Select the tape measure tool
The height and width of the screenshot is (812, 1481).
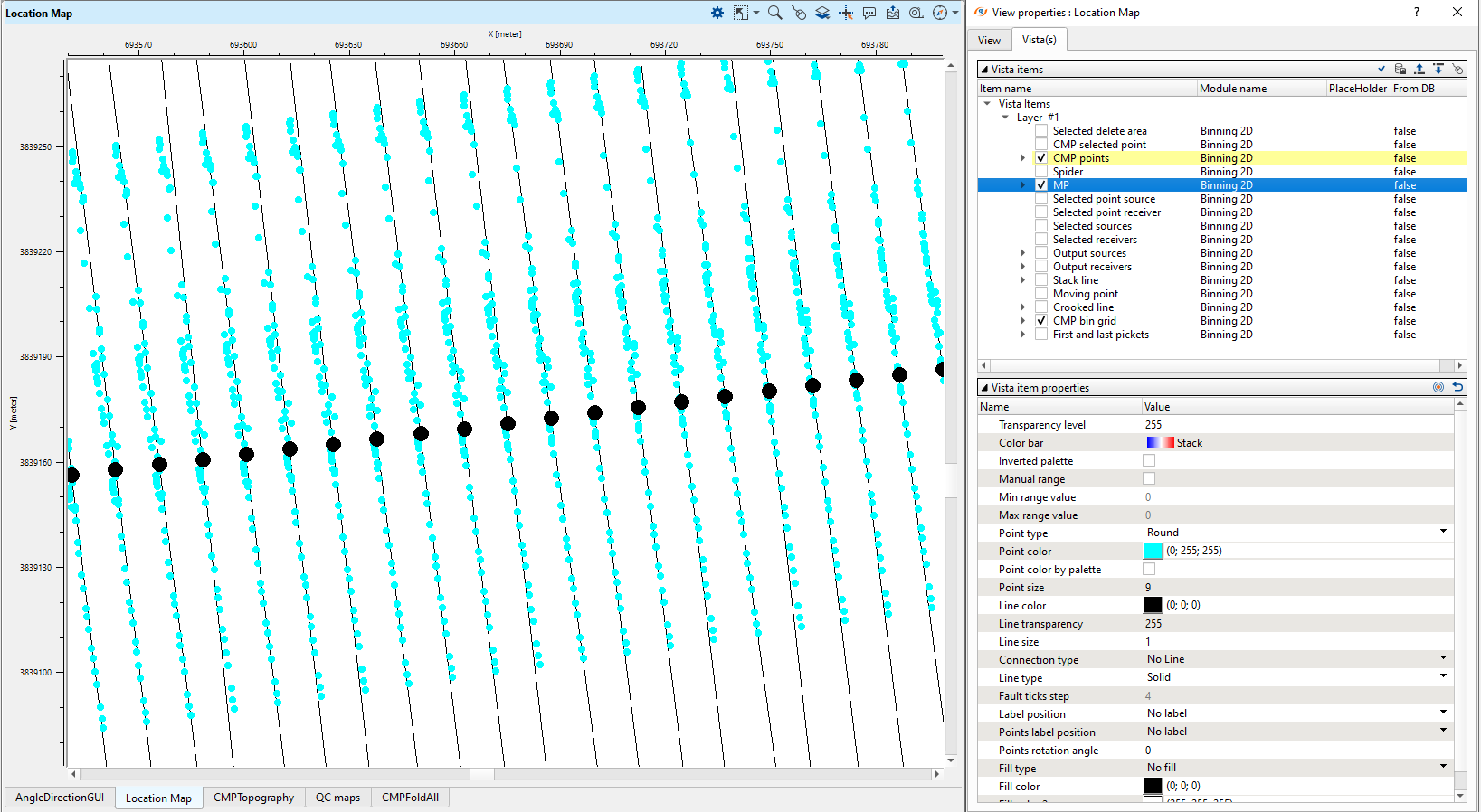[x=916, y=13]
